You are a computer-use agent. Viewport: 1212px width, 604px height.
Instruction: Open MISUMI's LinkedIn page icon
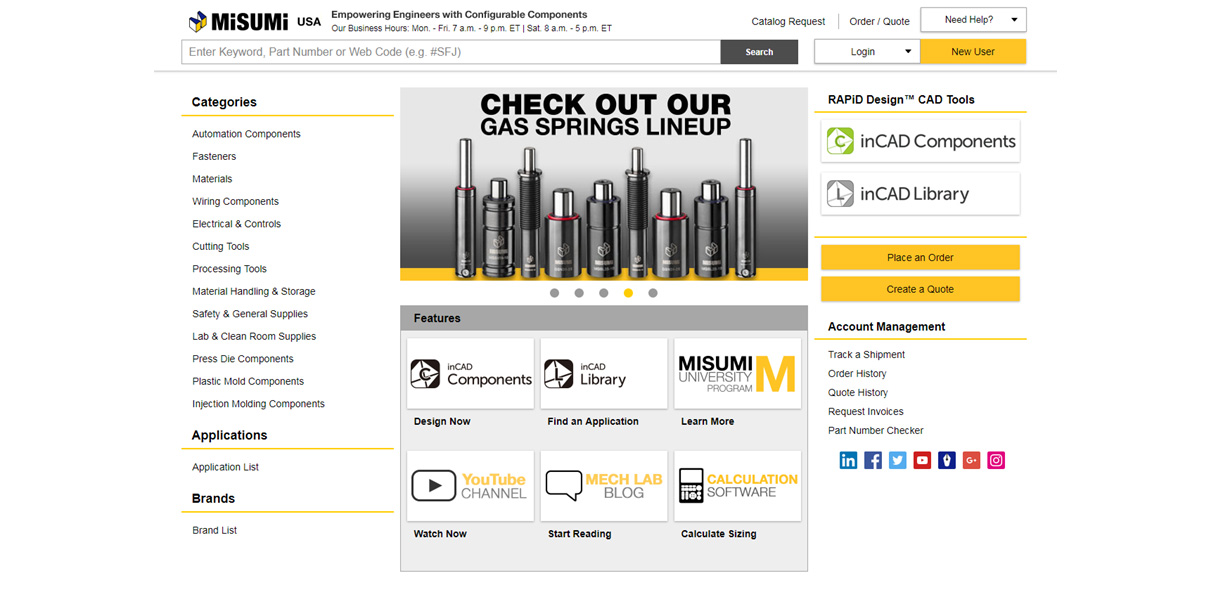coord(848,460)
